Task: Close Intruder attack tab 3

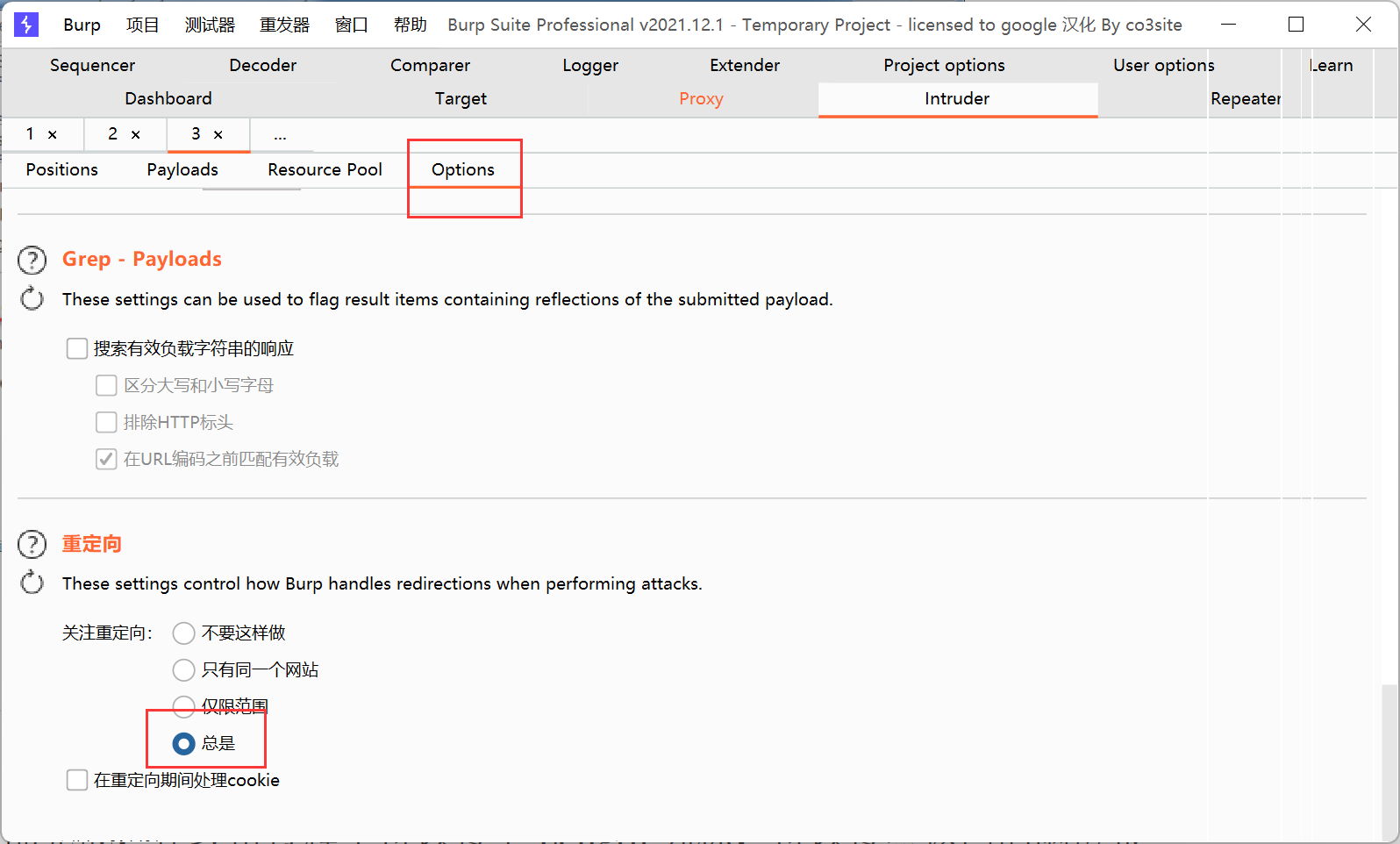Action: (x=218, y=134)
